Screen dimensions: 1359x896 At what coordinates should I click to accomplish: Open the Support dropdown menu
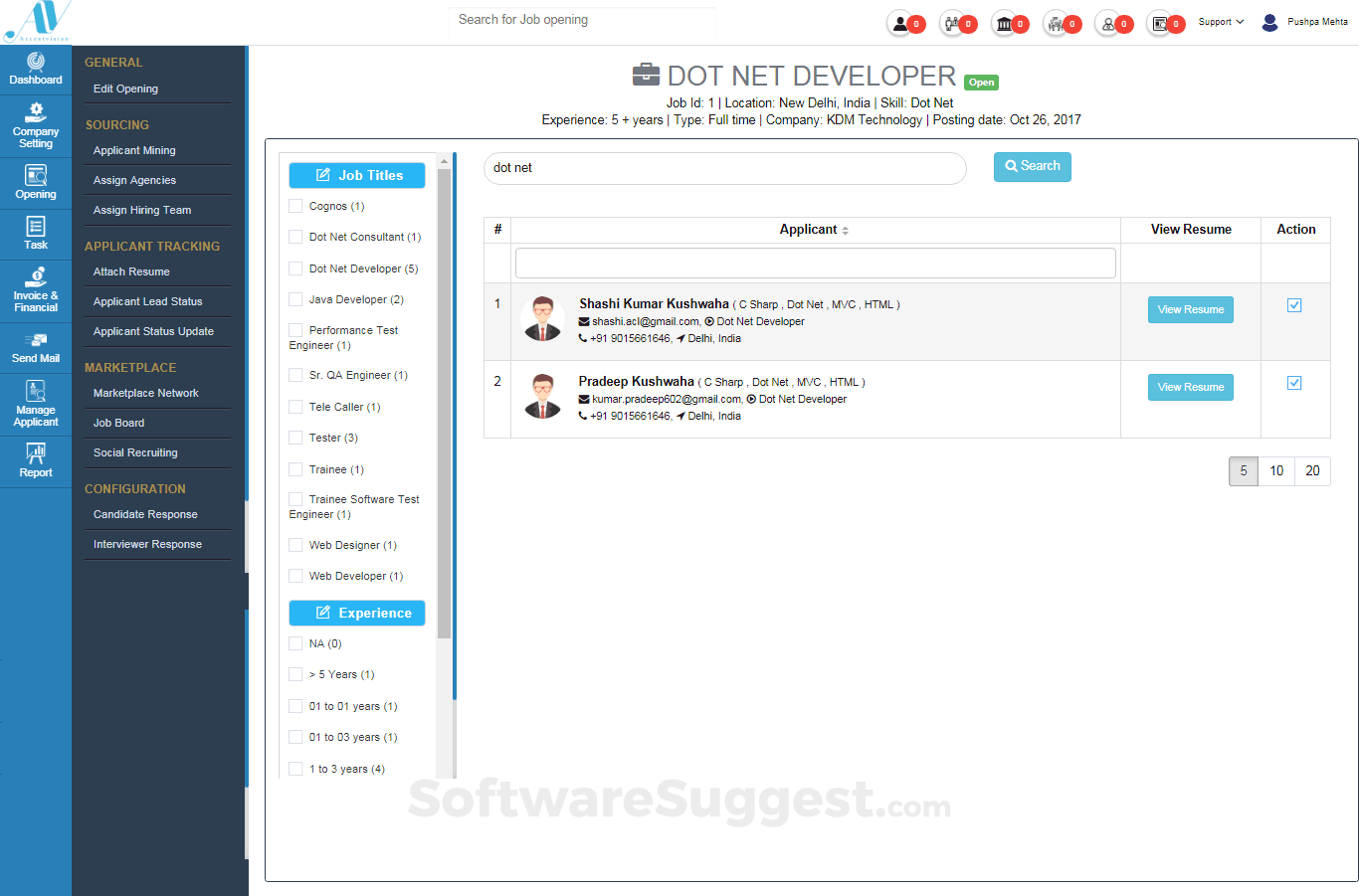click(1221, 22)
